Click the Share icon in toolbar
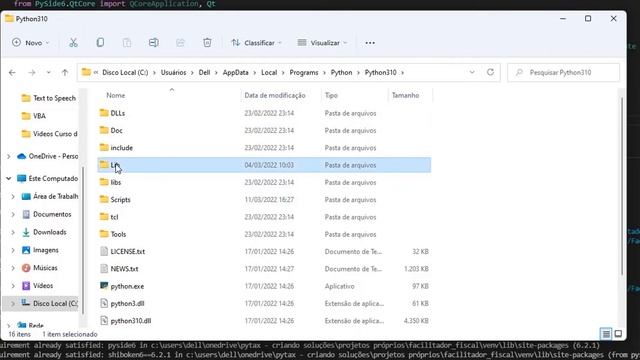 (x=180, y=42)
